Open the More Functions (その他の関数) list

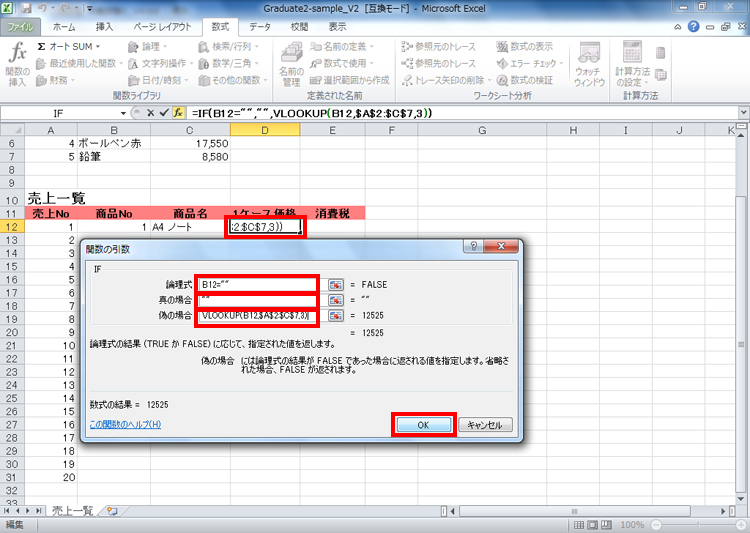click(233, 80)
